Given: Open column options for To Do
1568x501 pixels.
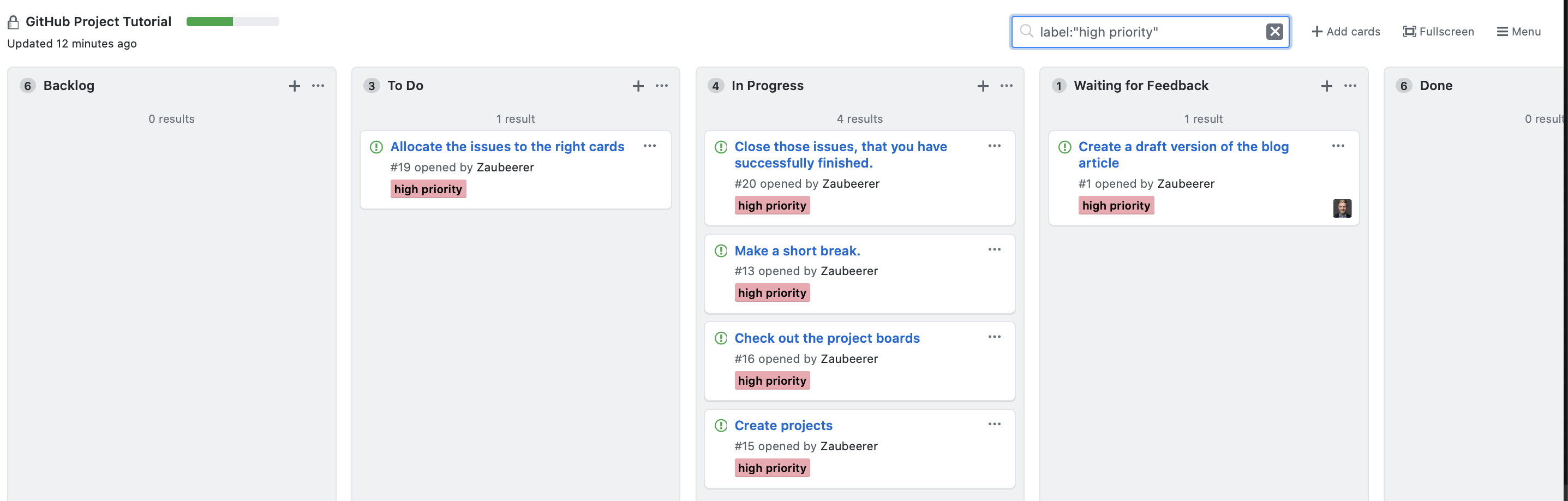Looking at the screenshot, I should tap(661, 86).
